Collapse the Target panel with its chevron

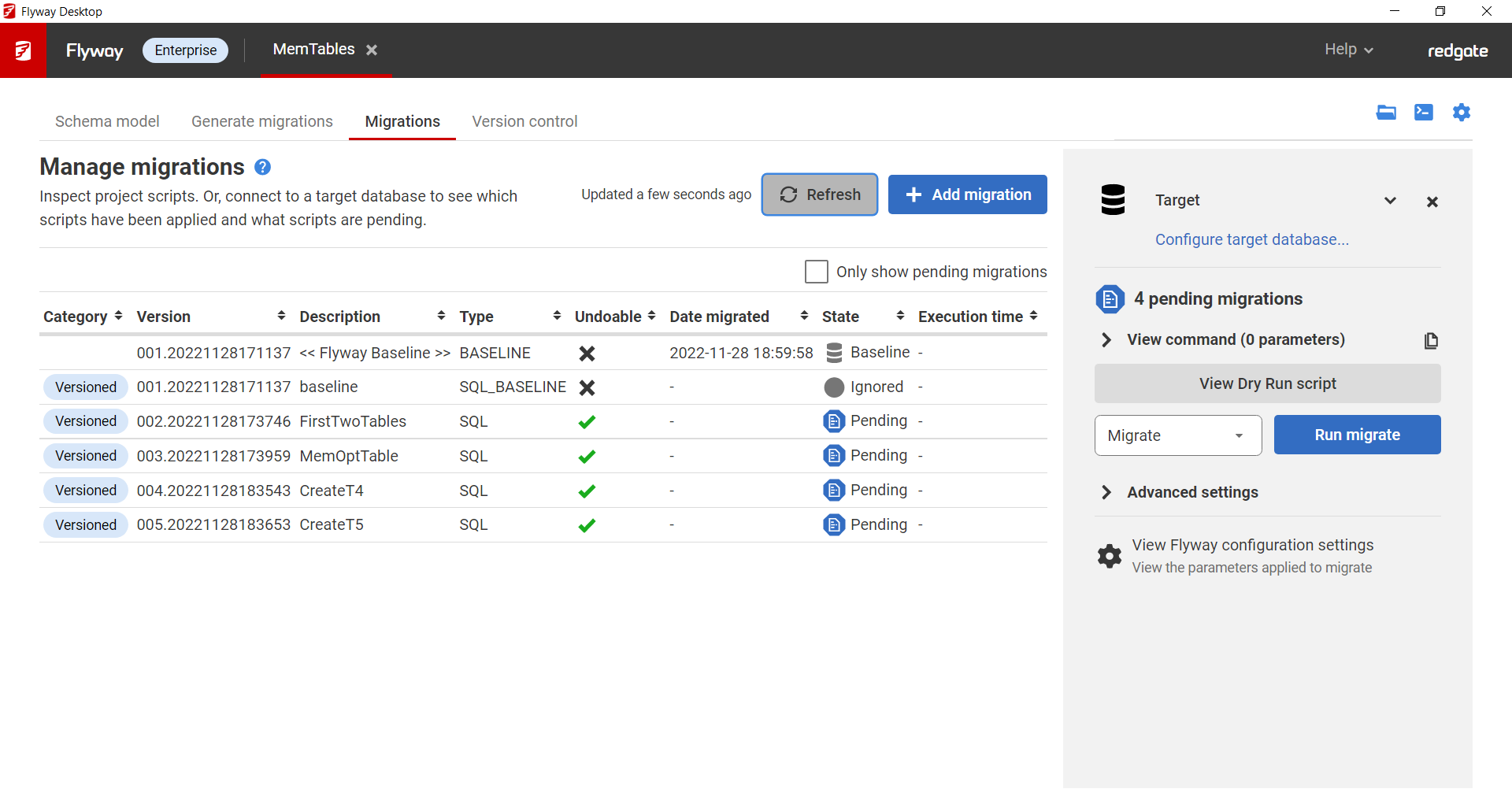click(1390, 200)
